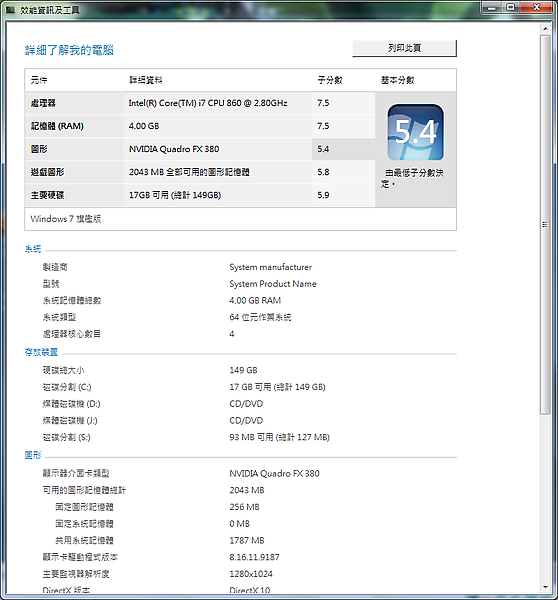Viewport: 558px width, 600px height.
Task: Click the Windows 7 旗艦版 edition text
Action: click(65, 219)
